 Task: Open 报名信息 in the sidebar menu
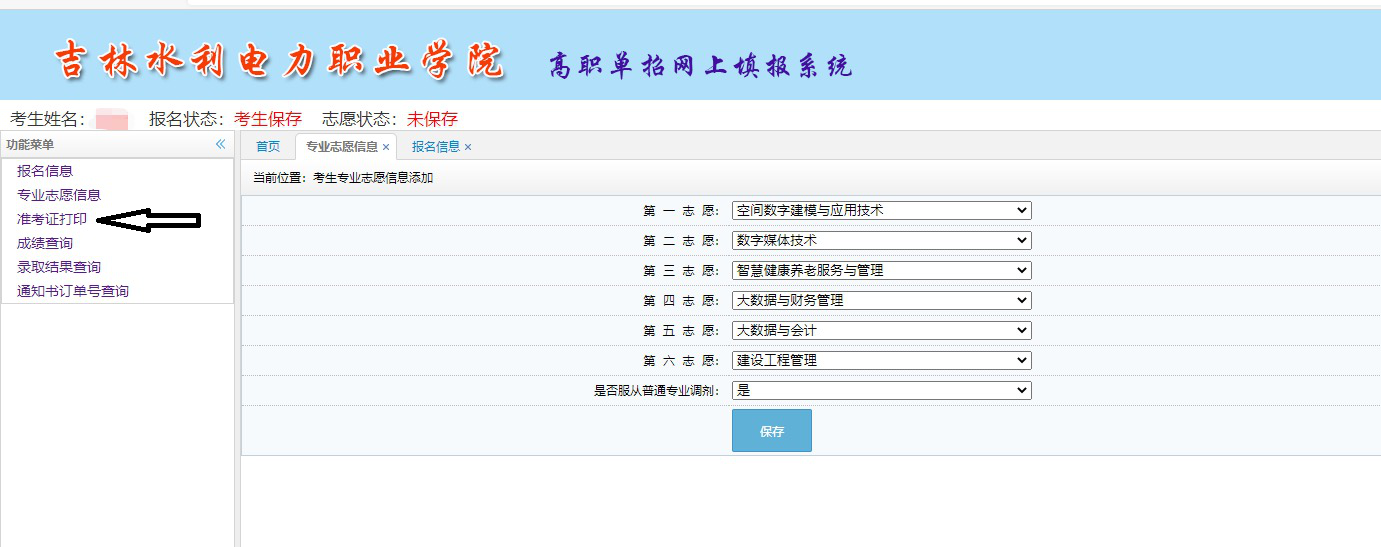pos(45,171)
